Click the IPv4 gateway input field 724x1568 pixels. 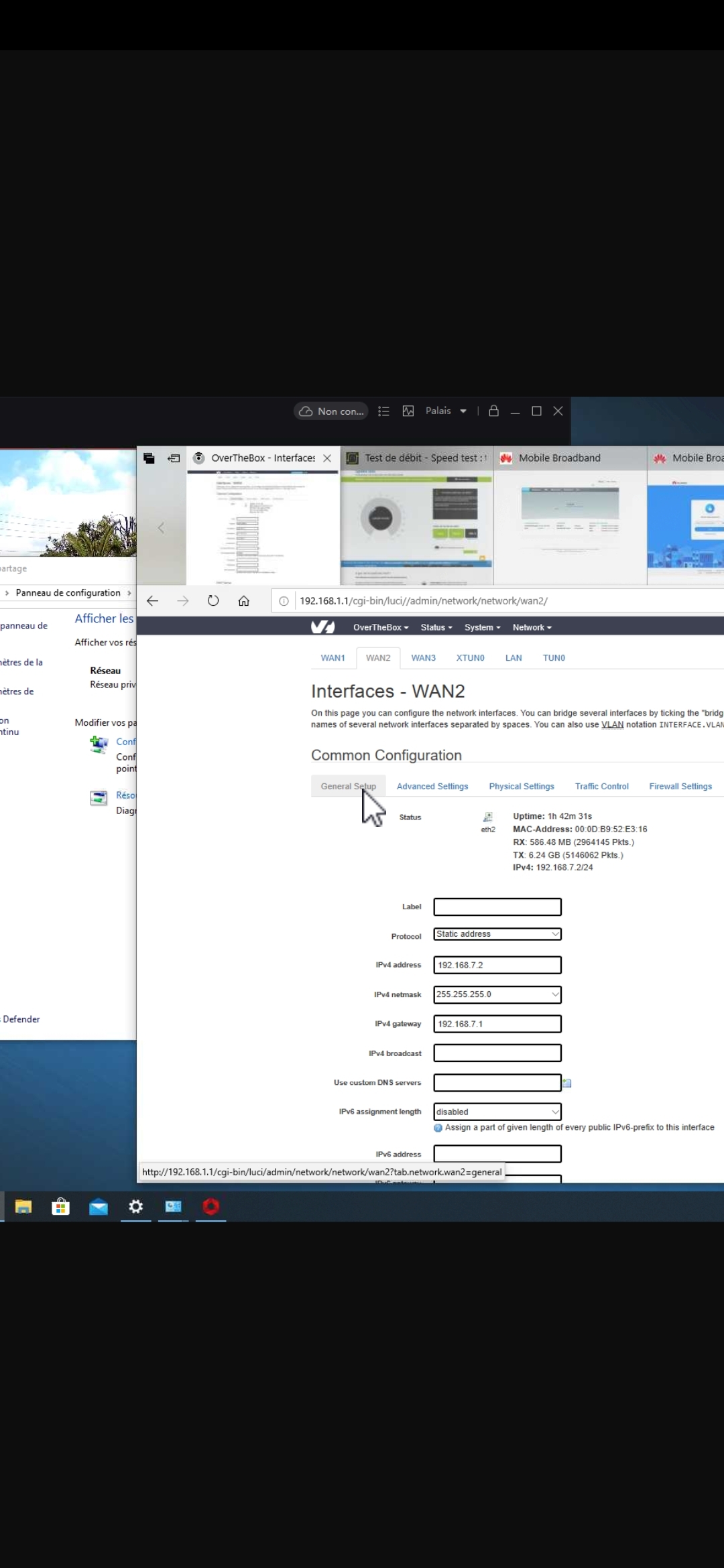coord(497,1024)
